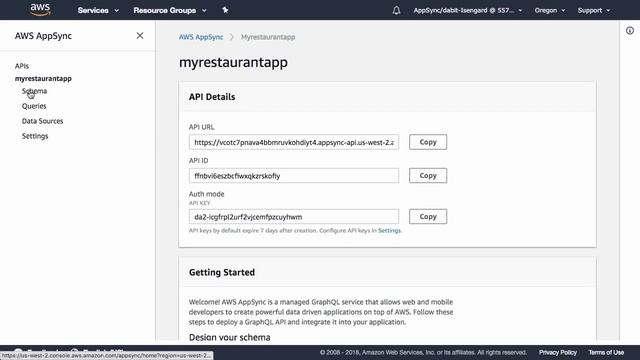Open the notifications bell
The image size is (640, 360).
tap(396, 10)
